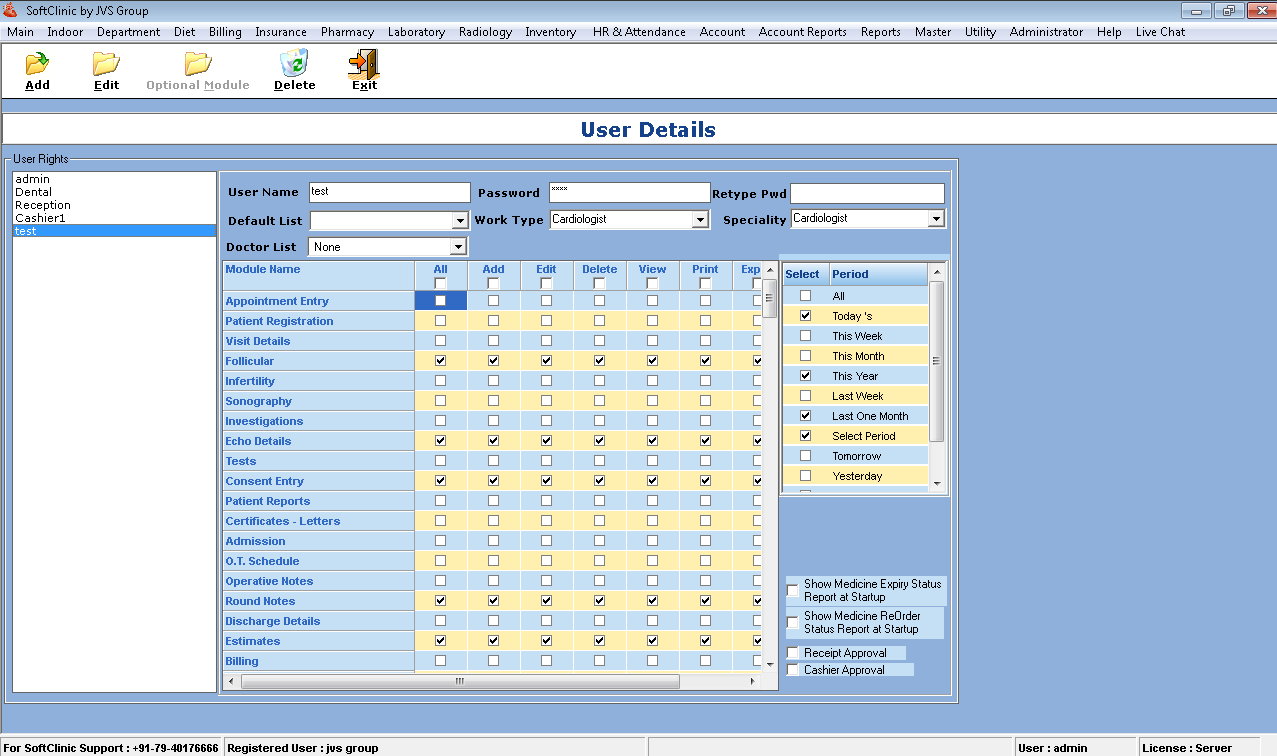Viewport: 1277px width, 756px height.
Task: Click the Period column header
Action: pyautogui.click(x=879, y=274)
